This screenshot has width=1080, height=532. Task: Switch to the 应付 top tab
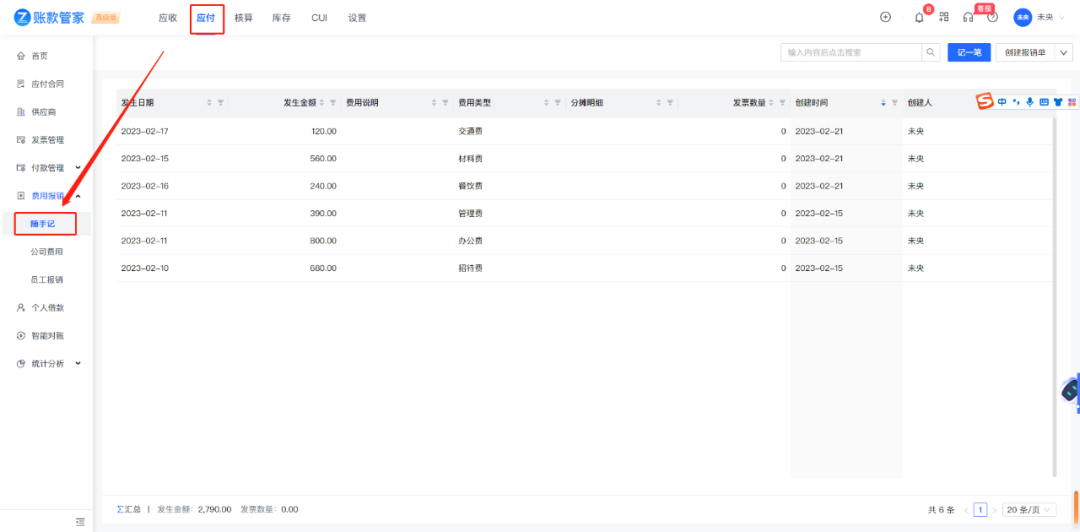(206, 18)
